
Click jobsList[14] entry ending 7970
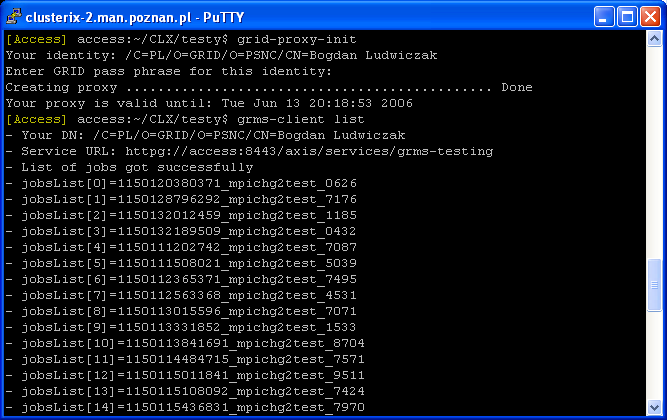[185, 407]
